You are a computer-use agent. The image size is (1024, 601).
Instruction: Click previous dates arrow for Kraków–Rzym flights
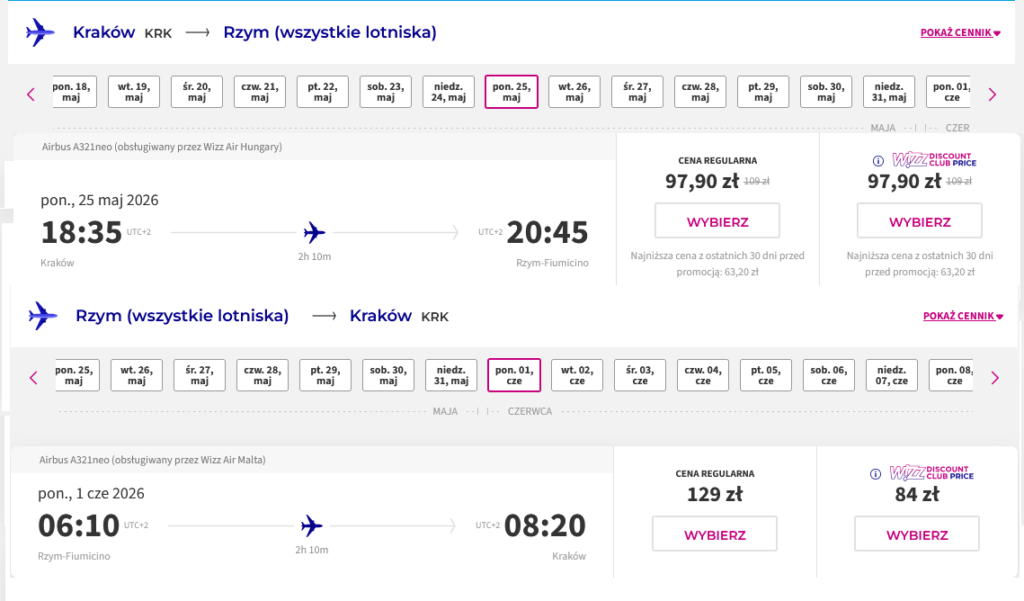pyautogui.click(x=31, y=94)
